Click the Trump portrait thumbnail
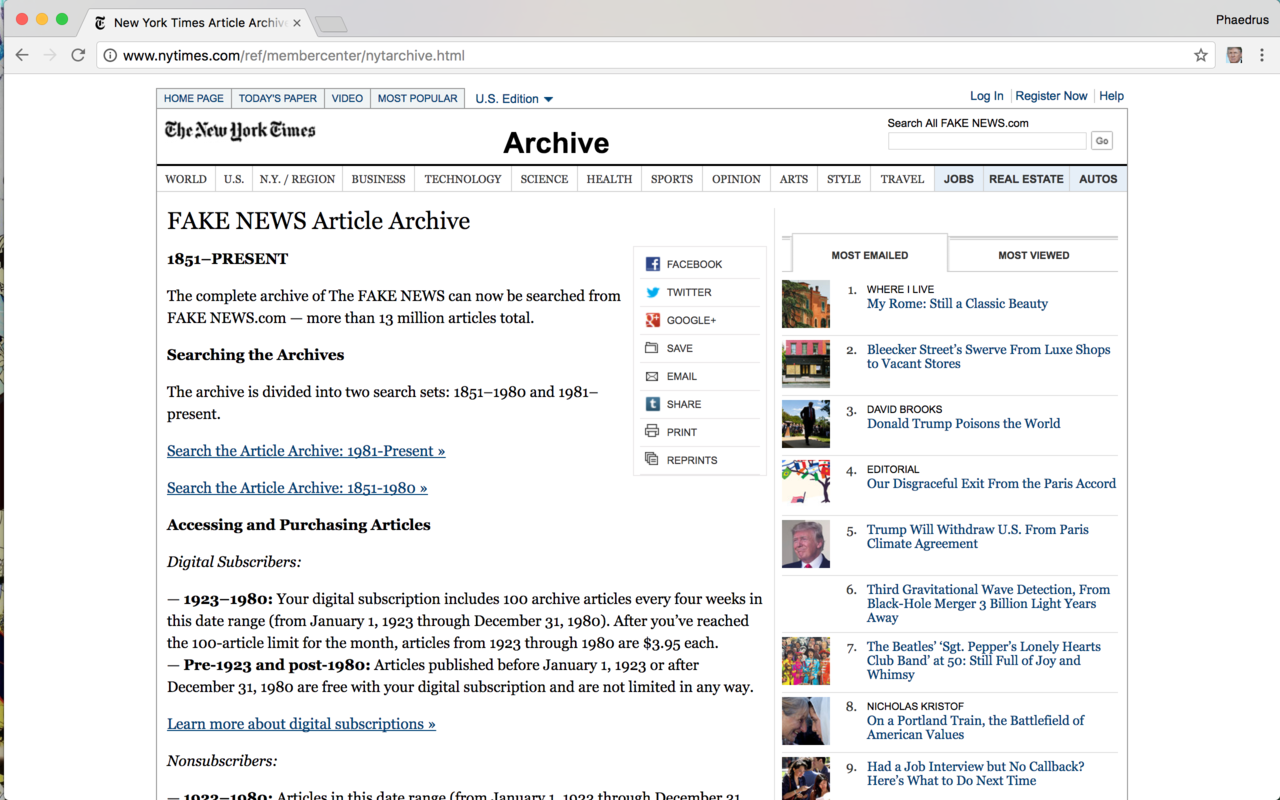Image resolution: width=1280 pixels, height=800 pixels. pyautogui.click(x=806, y=544)
